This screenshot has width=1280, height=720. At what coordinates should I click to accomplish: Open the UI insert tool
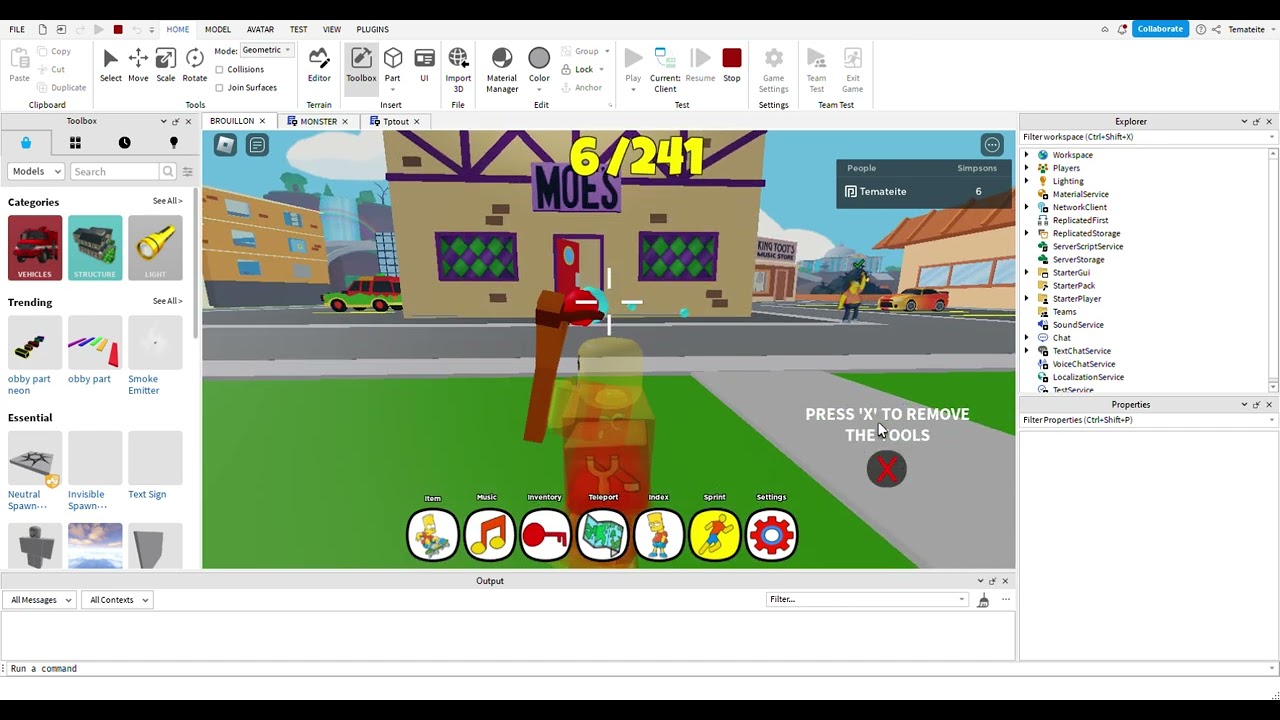tap(424, 66)
